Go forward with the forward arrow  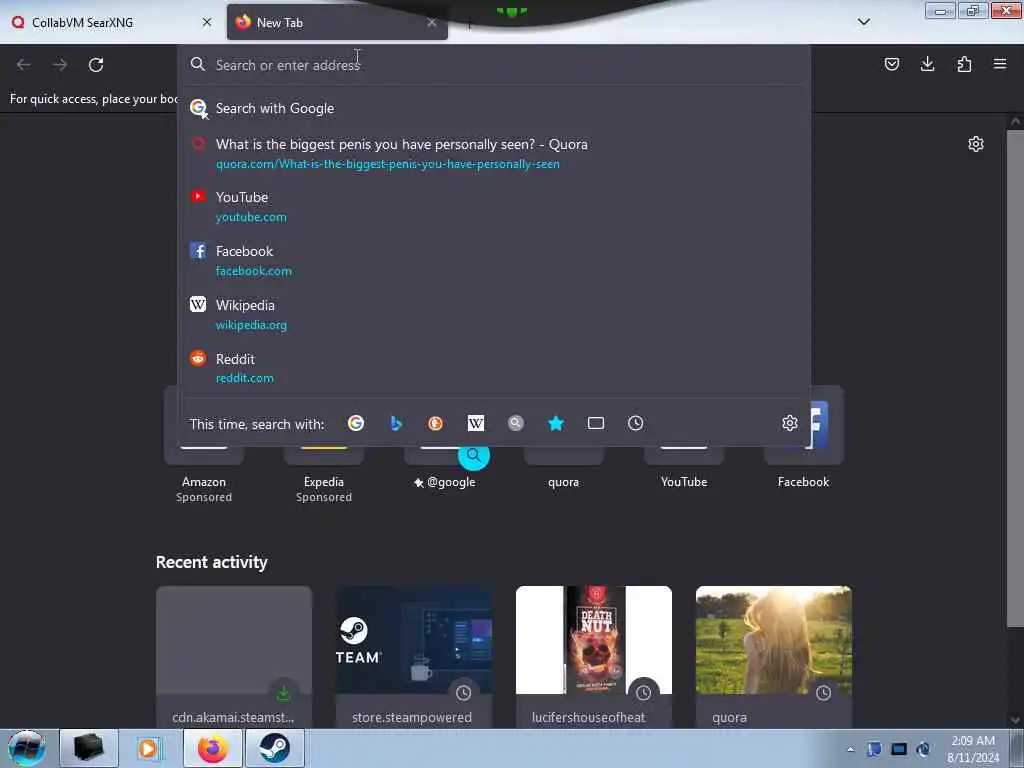[60, 65]
